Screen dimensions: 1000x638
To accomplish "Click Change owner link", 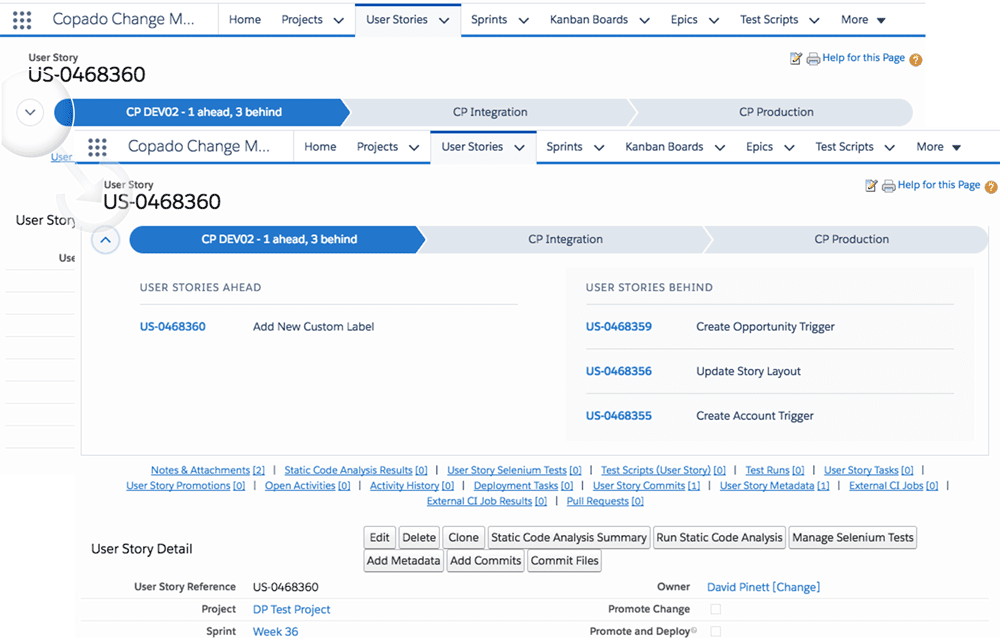I will pyautogui.click(x=796, y=587).
